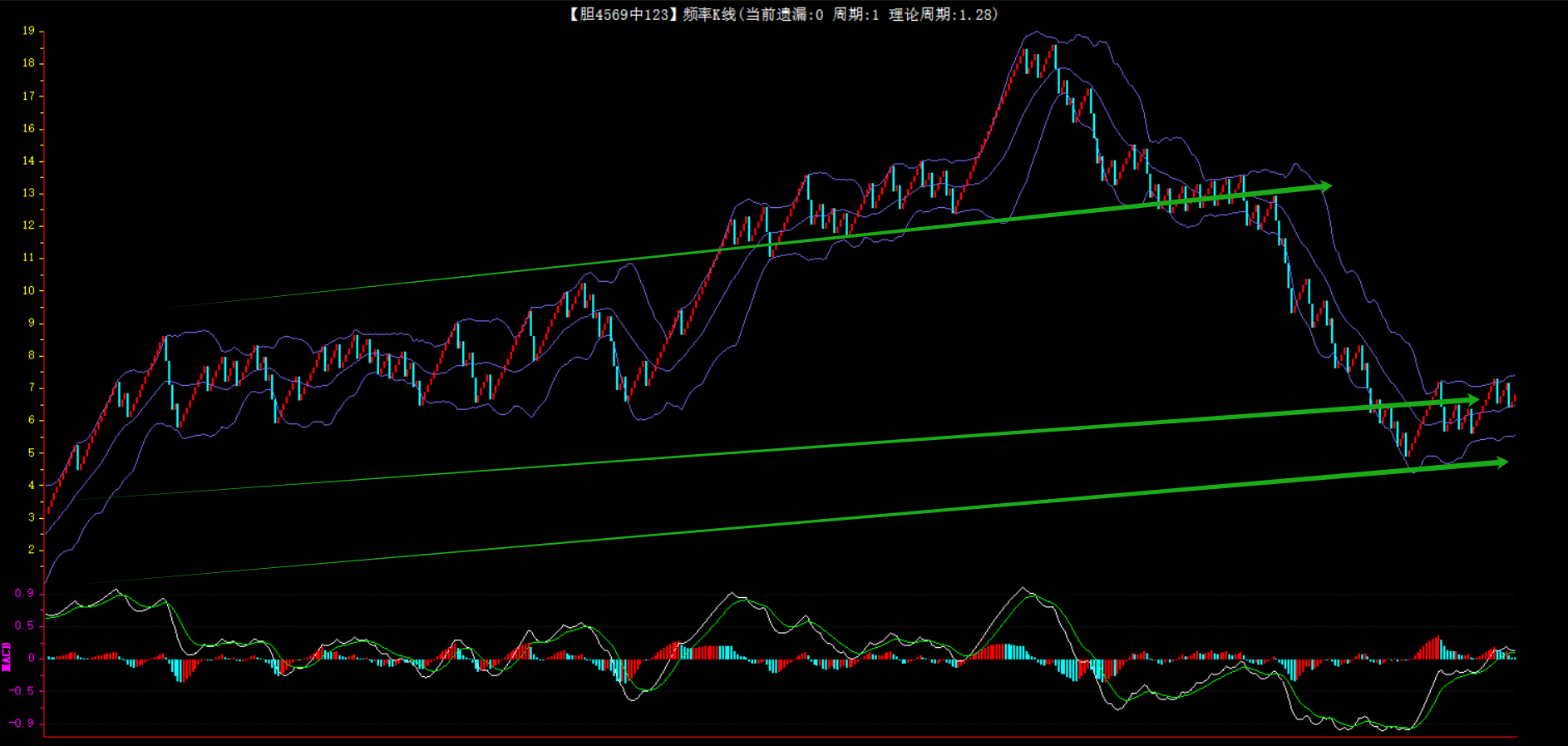1568x746 pixels.
Task: Click the tallest red MACD histogram bar
Action: coord(1437,647)
